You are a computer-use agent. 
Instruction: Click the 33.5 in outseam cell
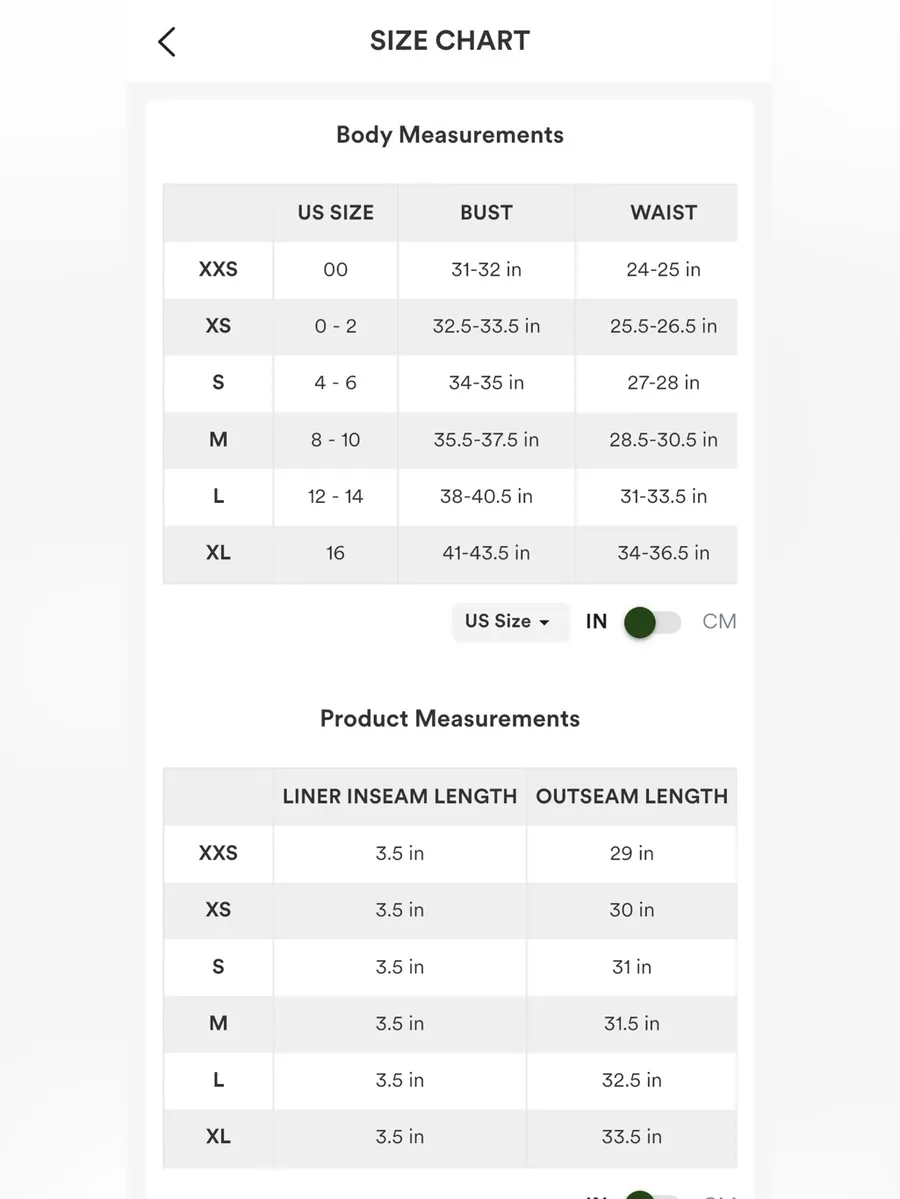click(632, 1137)
